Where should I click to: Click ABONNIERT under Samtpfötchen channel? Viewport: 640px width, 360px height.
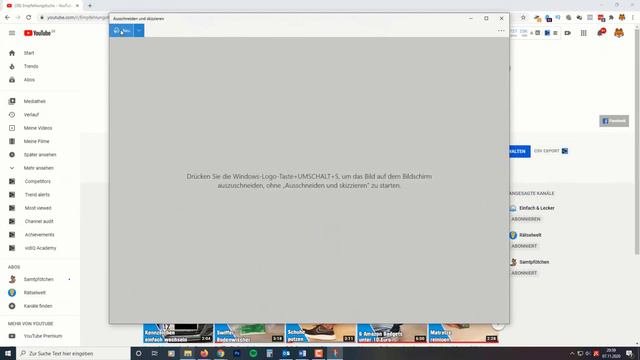(524, 273)
